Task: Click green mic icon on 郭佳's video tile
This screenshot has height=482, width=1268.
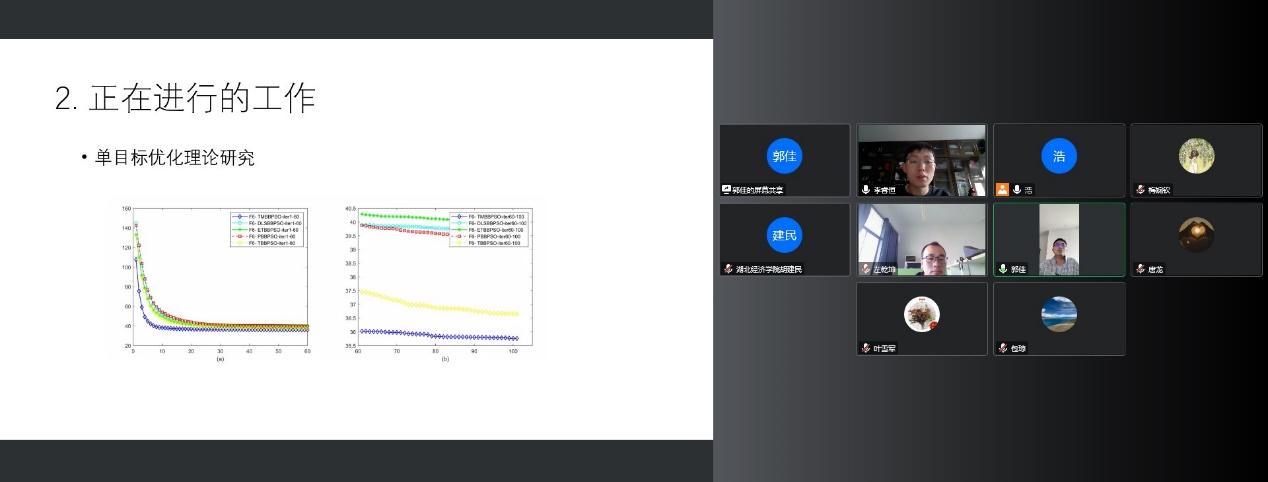Action: click(x=1003, y=269)
